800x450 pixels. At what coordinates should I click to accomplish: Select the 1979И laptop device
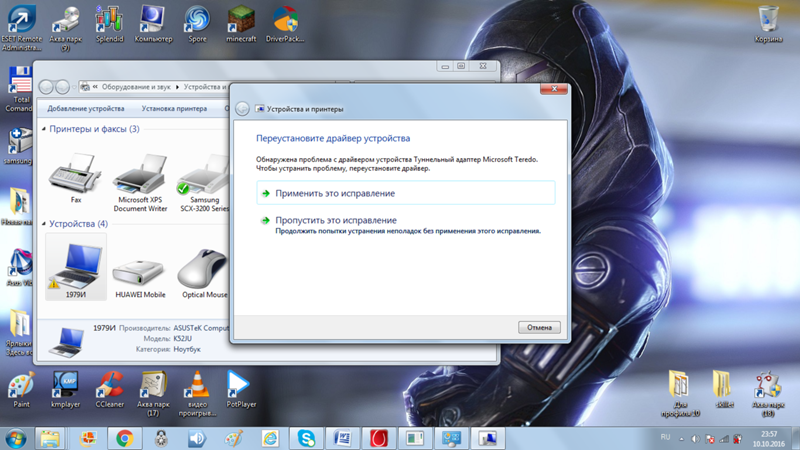pos(76,267)
